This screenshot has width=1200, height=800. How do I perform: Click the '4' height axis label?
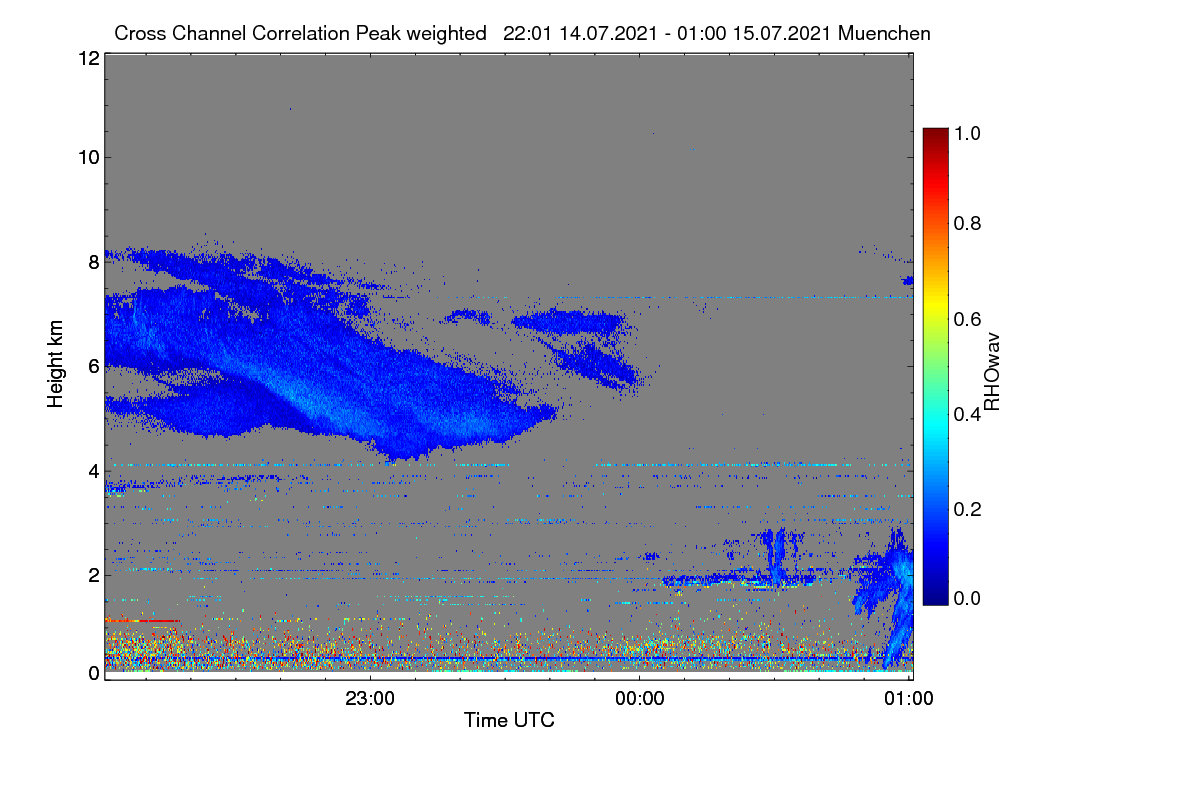[x=94, y=471]
